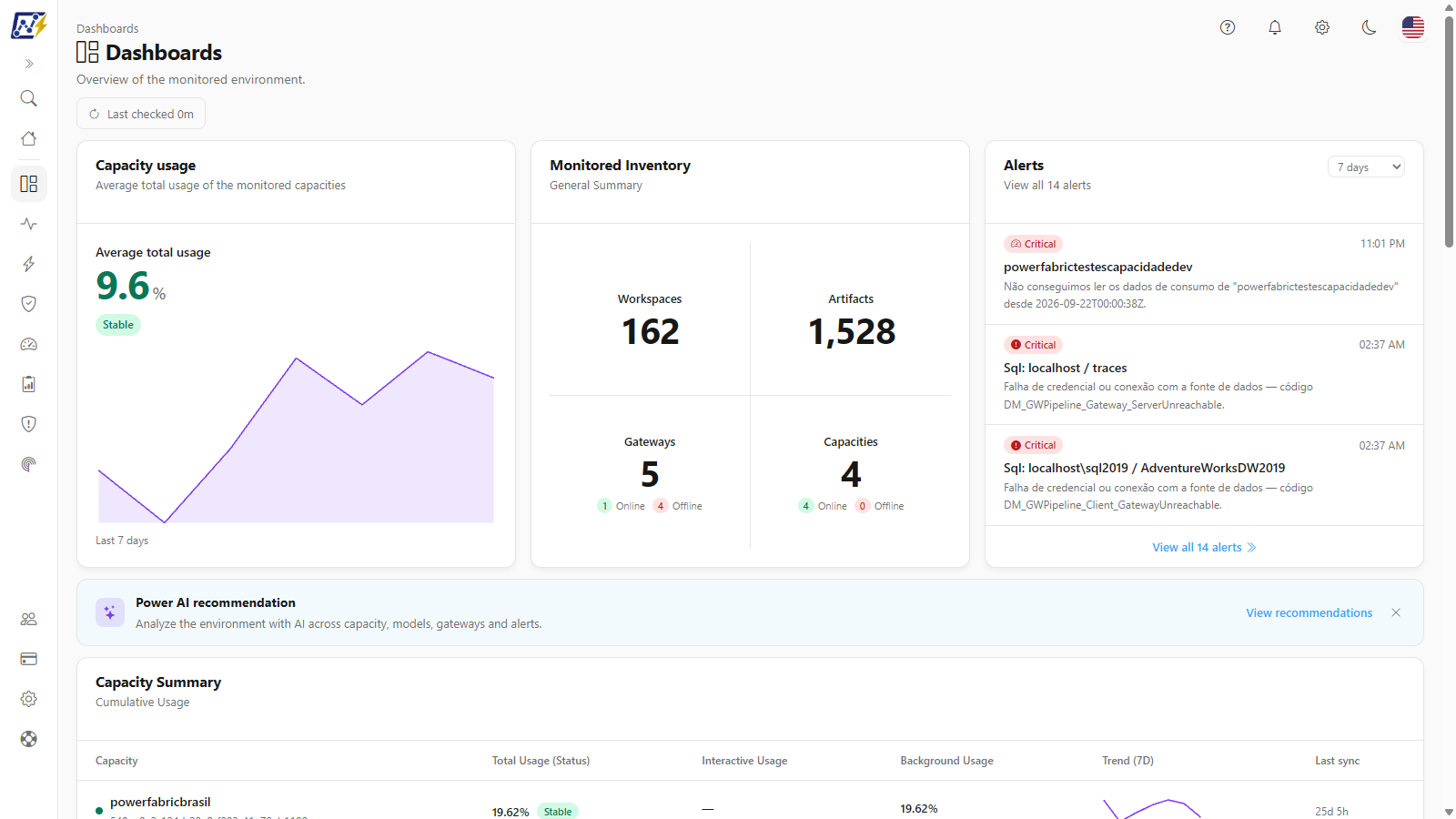Image resolution: width=1456 pixels, height=819 pixels.
Task: Open top bar settings gear
Action: point(1322,27)
